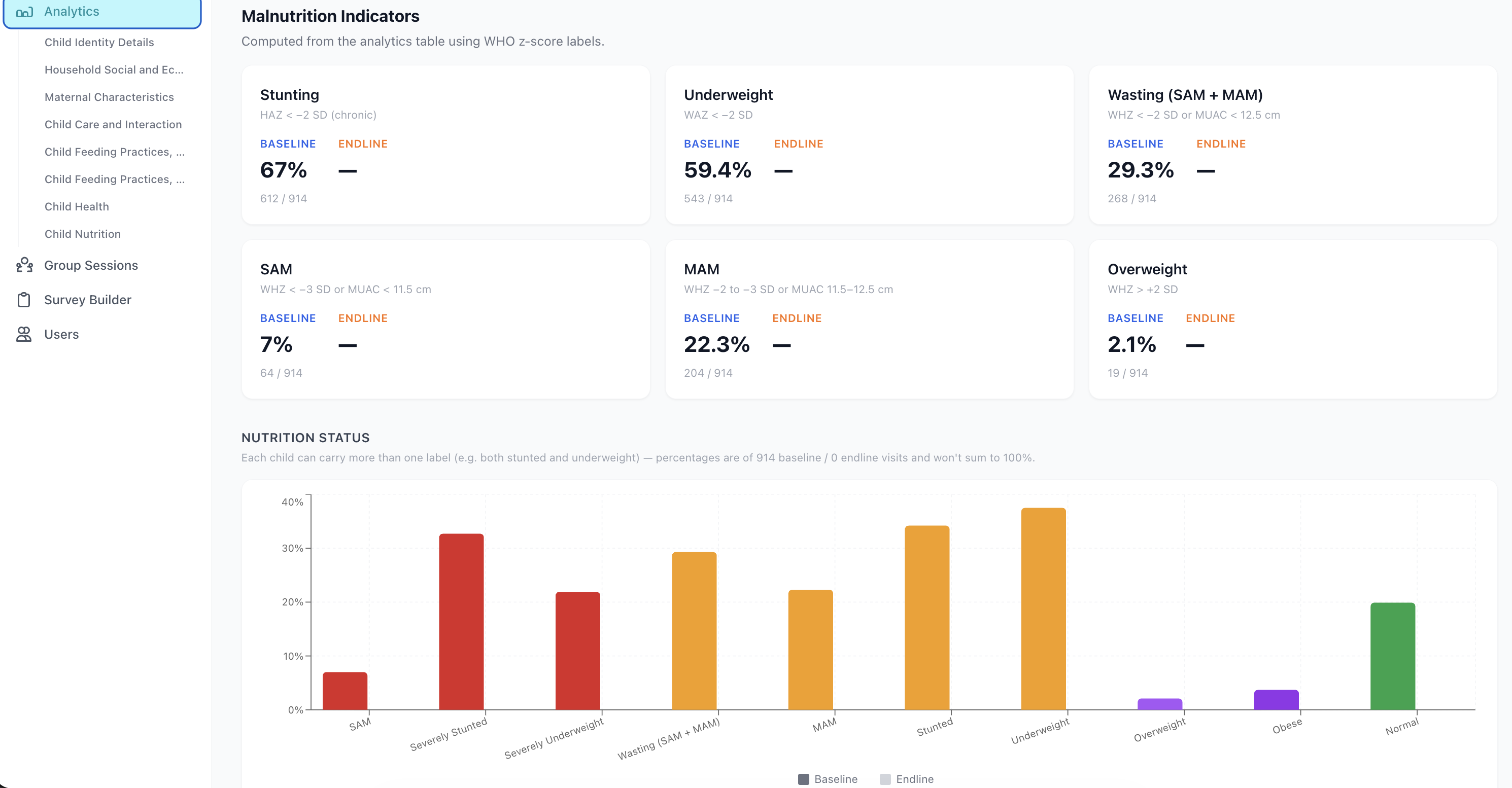The width and height of the screenshot is (1512, 788).
Task: Click the 59.4% underweight value
Action: (717, 170)
